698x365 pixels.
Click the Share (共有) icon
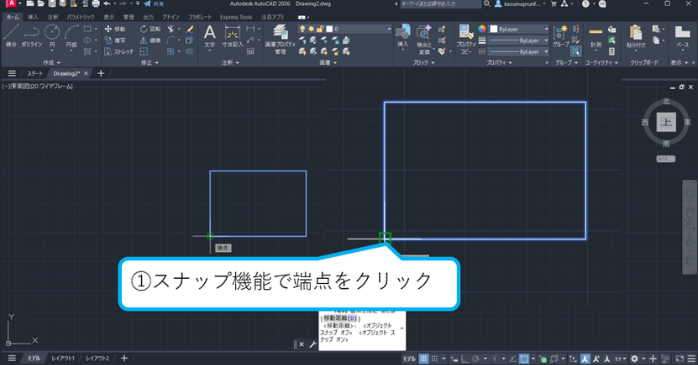154,4
